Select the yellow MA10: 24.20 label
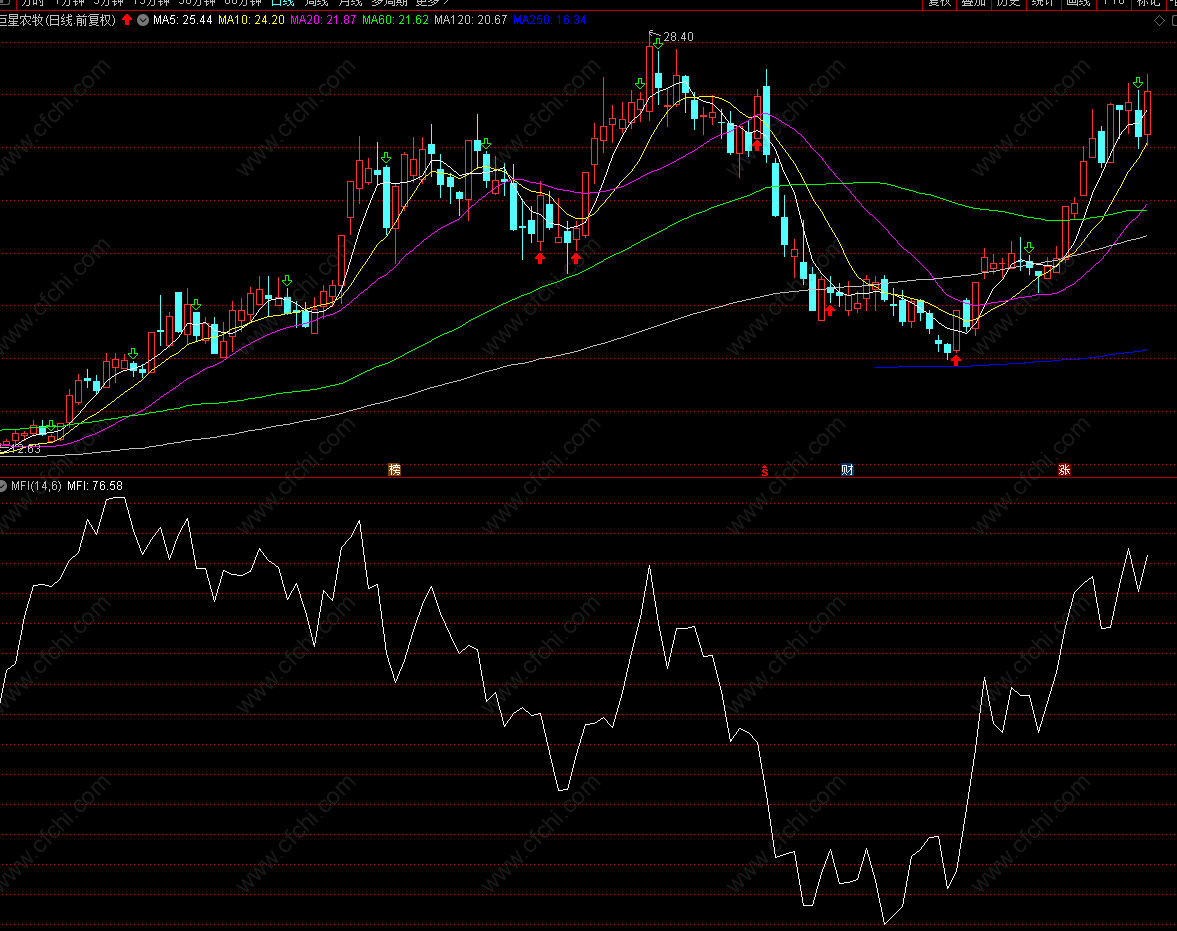The image size is (1177, 931). tap(251, 20)
